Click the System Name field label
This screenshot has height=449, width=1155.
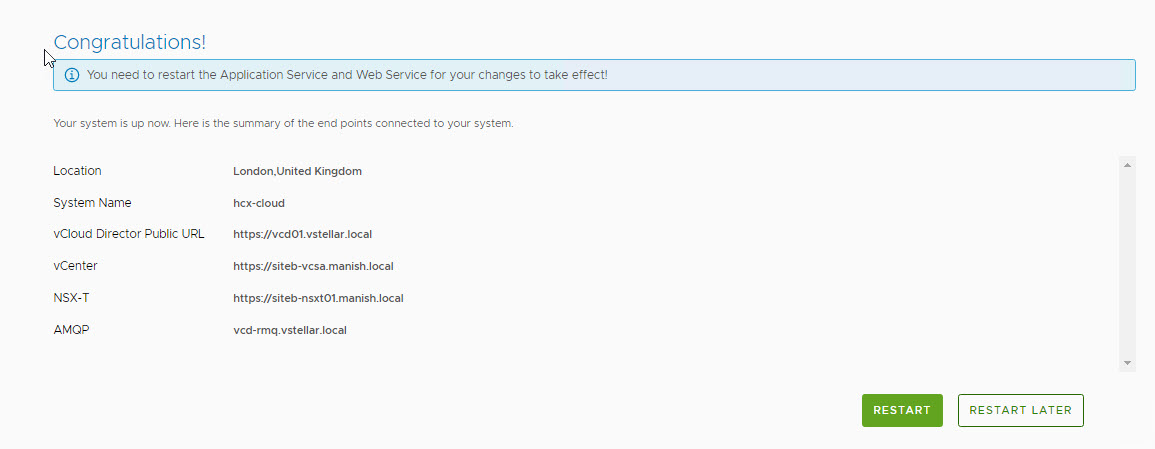[92, 203]
